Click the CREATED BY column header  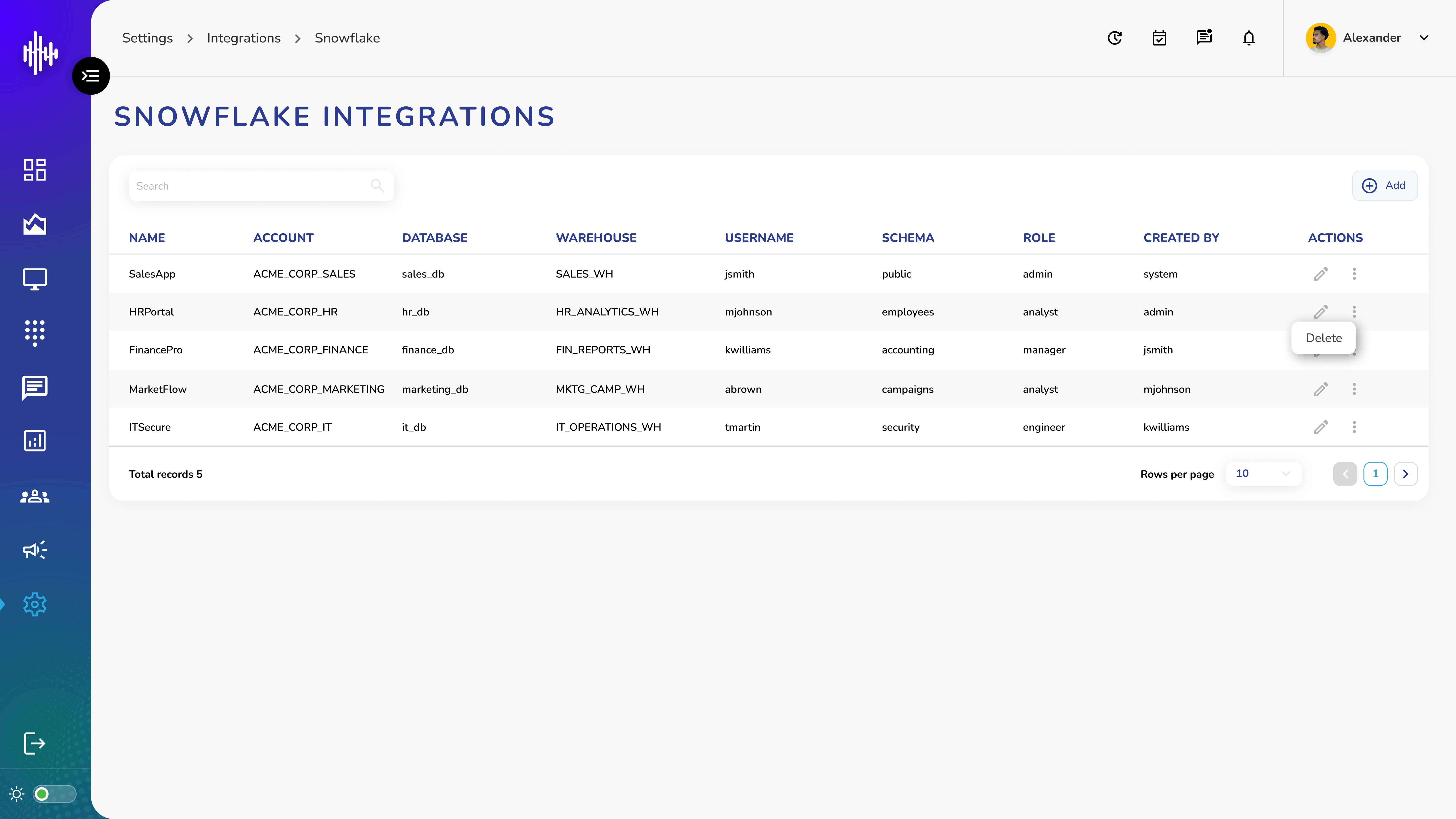pyautogui.click(x=1181, y=238)
